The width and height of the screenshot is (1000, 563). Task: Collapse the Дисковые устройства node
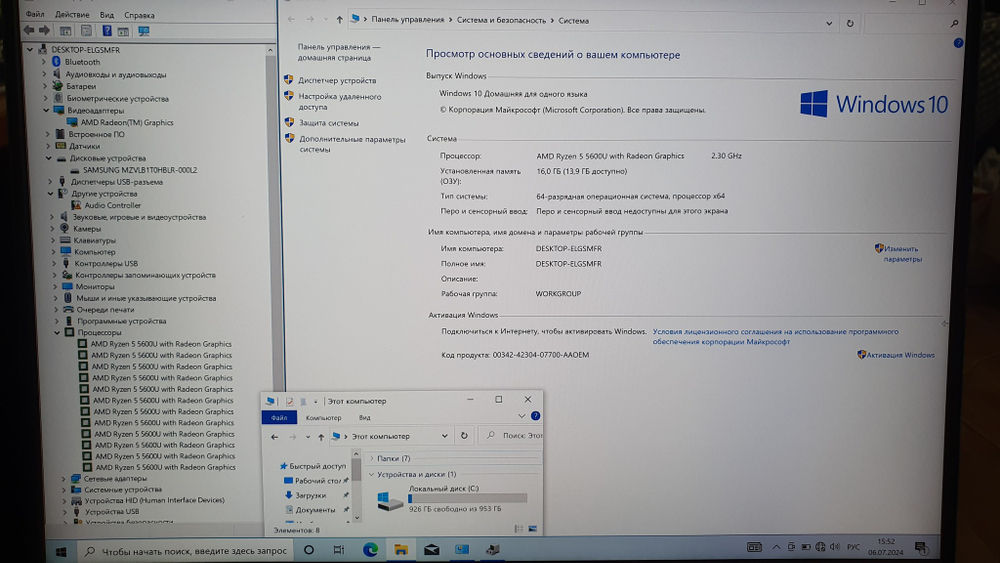tap(48, 158)
